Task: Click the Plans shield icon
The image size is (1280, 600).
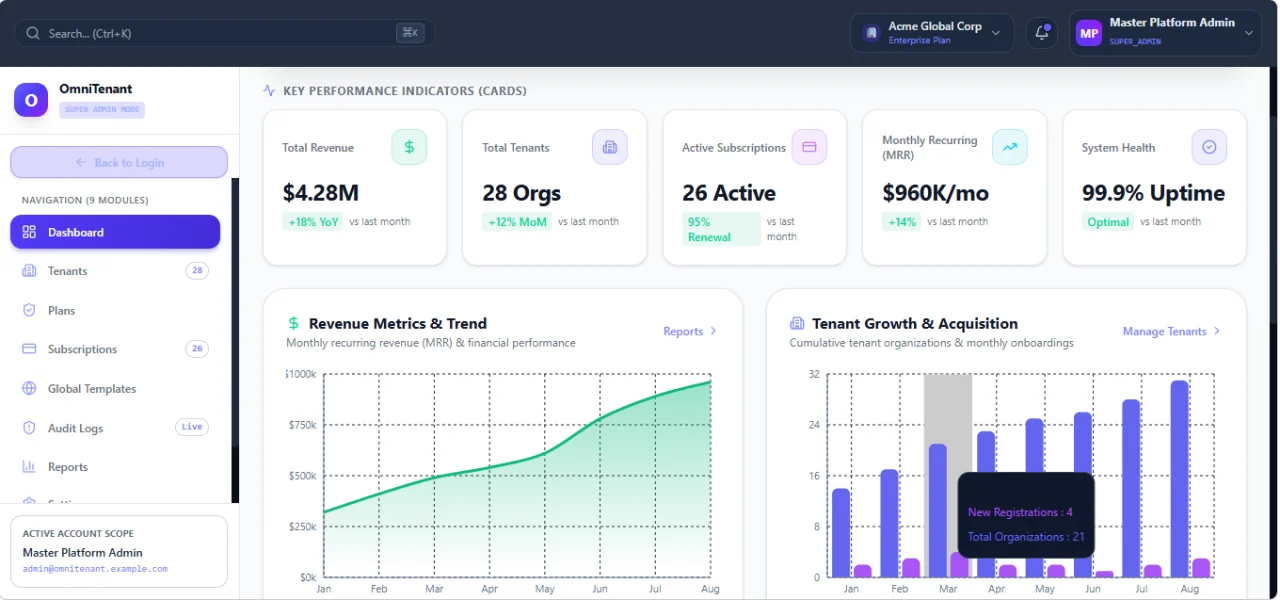Action: [29, 310]
